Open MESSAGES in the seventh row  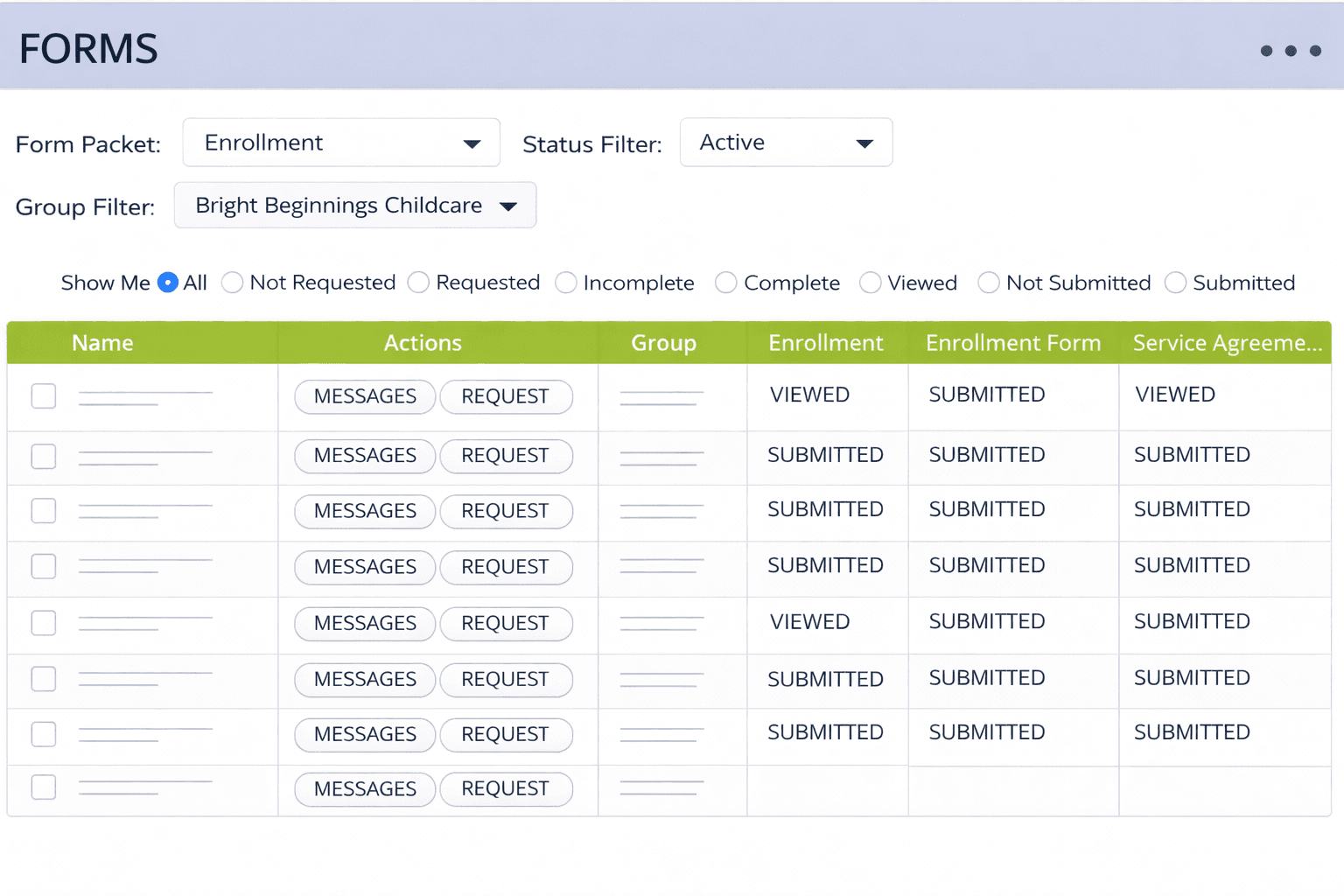pos(365,734)
